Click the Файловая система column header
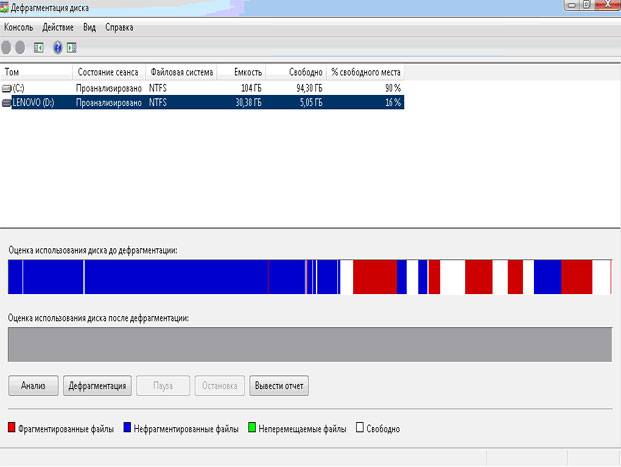621x467 pixels. point(180,73)
